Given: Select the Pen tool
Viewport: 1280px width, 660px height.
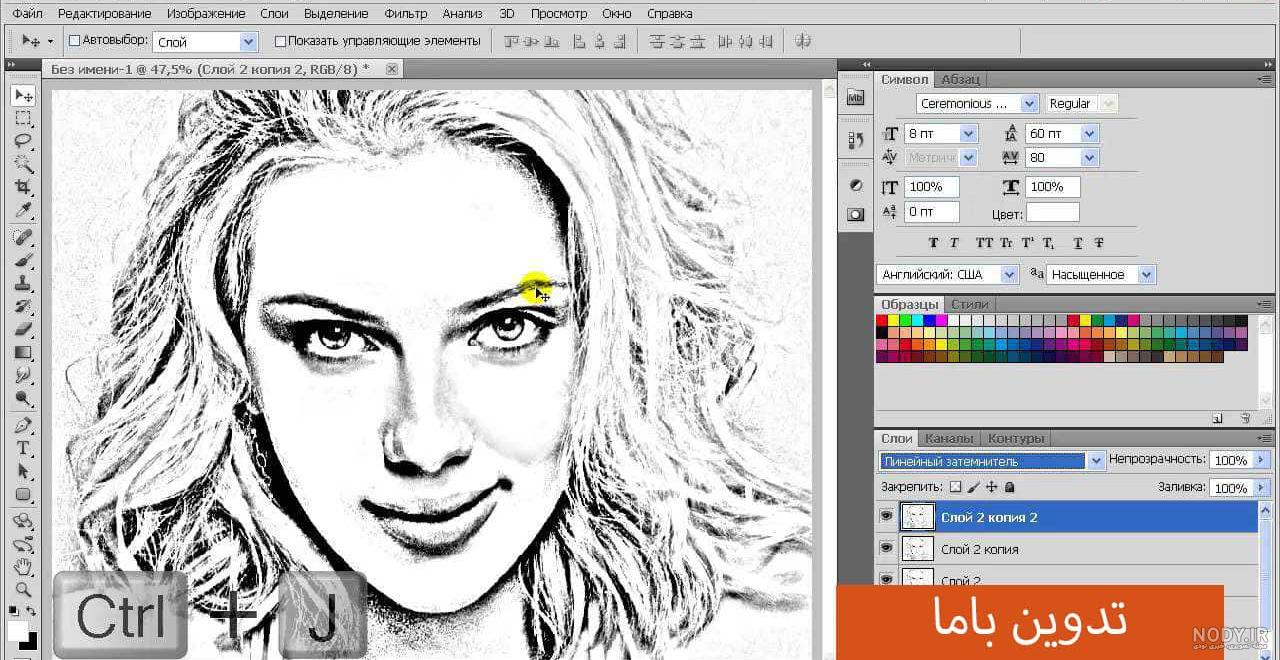Looking at the screenshot, I should tap(22, 425).
